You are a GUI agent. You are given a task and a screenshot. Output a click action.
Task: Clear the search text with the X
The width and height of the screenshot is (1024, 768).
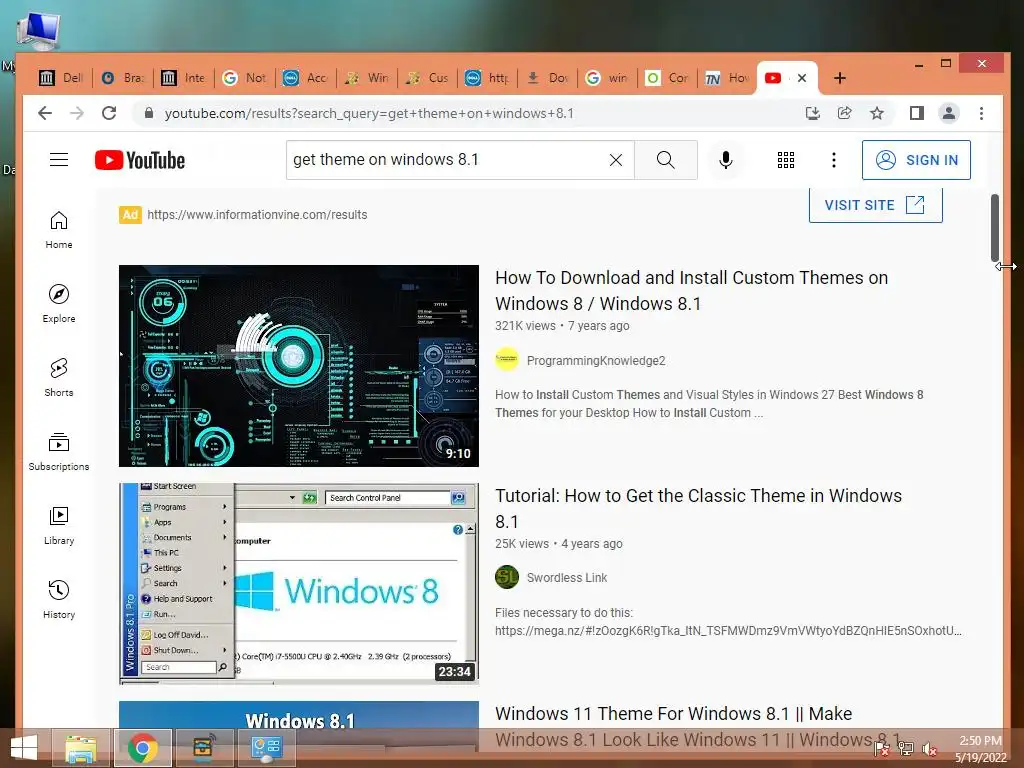615,160
